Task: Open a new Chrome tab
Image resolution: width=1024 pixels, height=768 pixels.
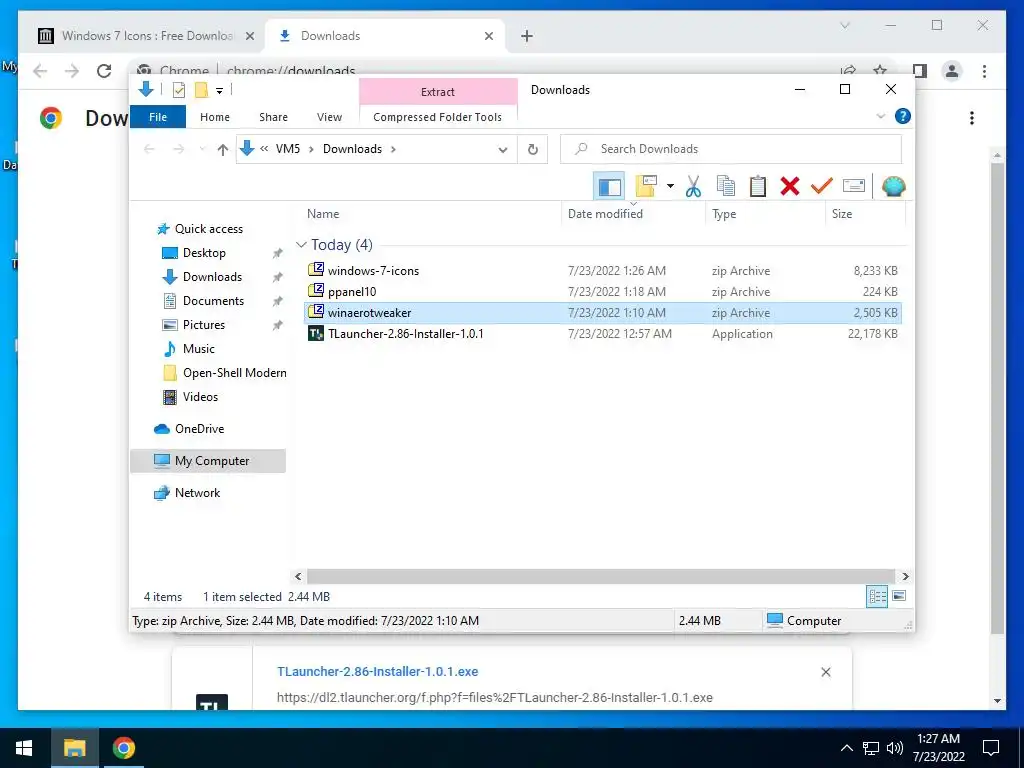Action: point(526,36)
